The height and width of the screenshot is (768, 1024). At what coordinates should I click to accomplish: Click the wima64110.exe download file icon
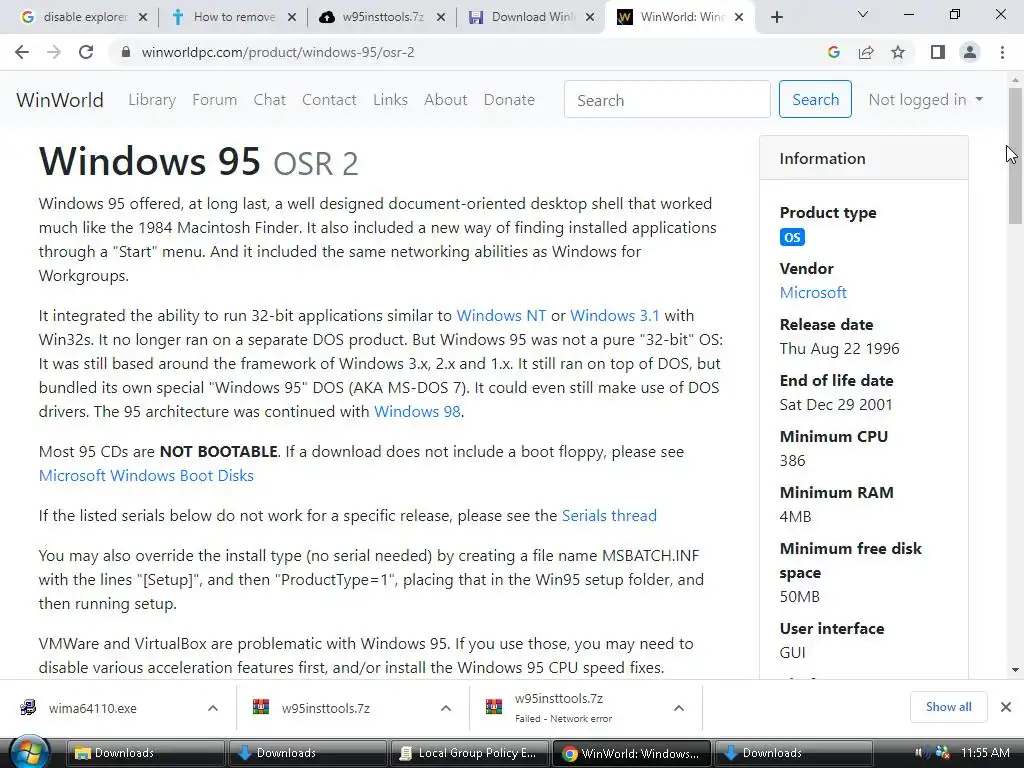28,707
